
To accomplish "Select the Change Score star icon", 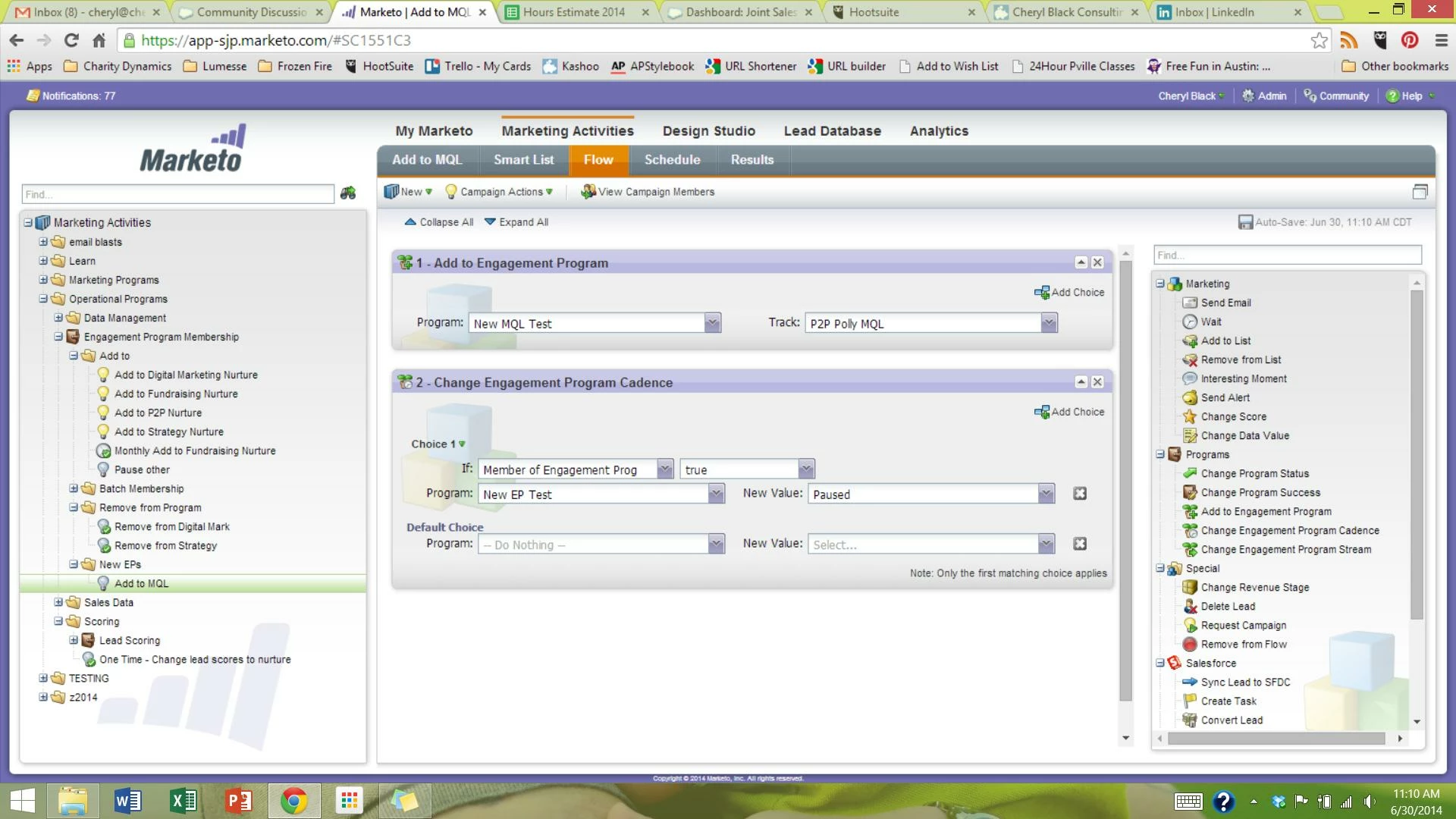I will coord(1190,416).
